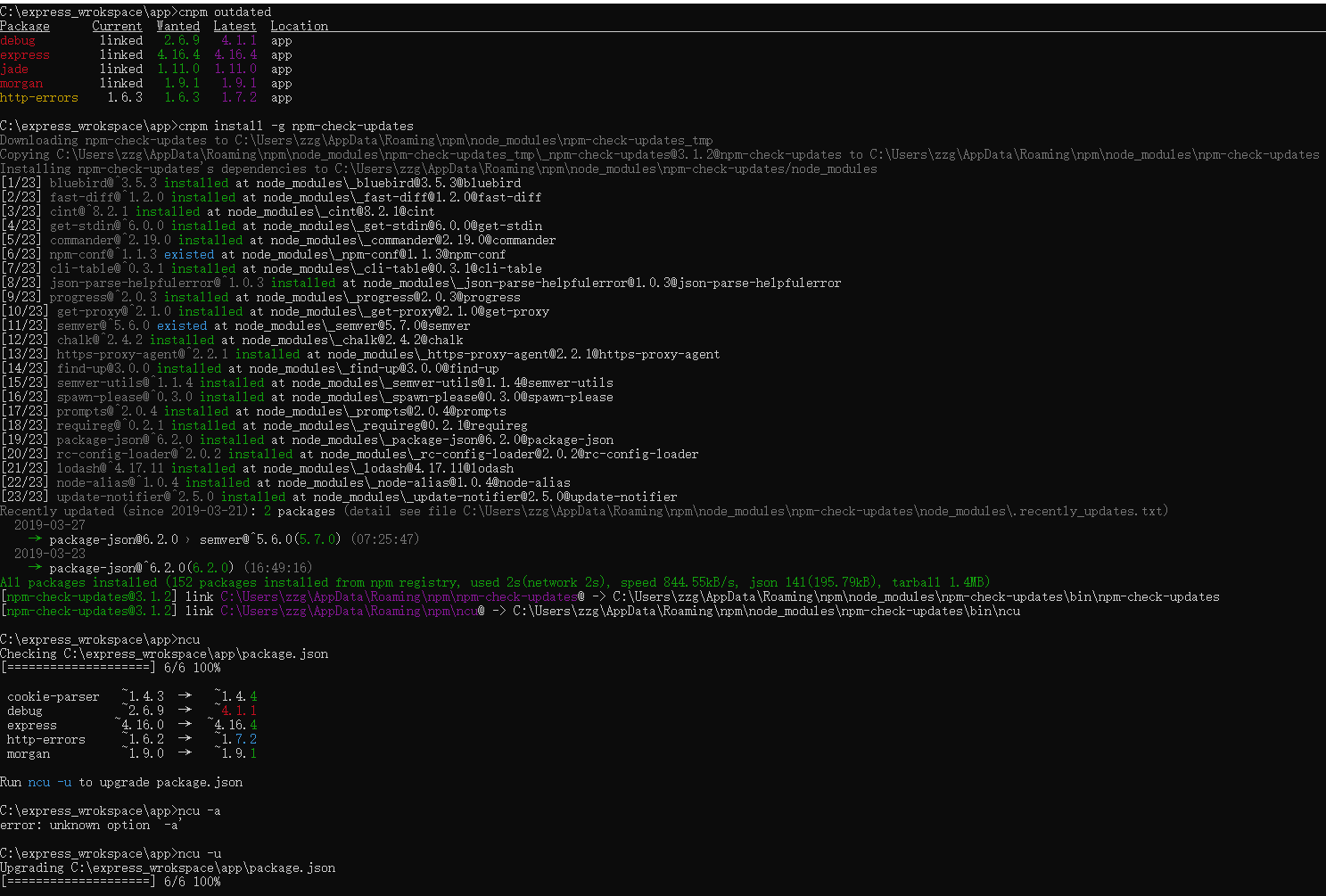Viewport: 1326px width, 896px height.
Task: Select the 'jade' package name
Action: coord(14,69)
